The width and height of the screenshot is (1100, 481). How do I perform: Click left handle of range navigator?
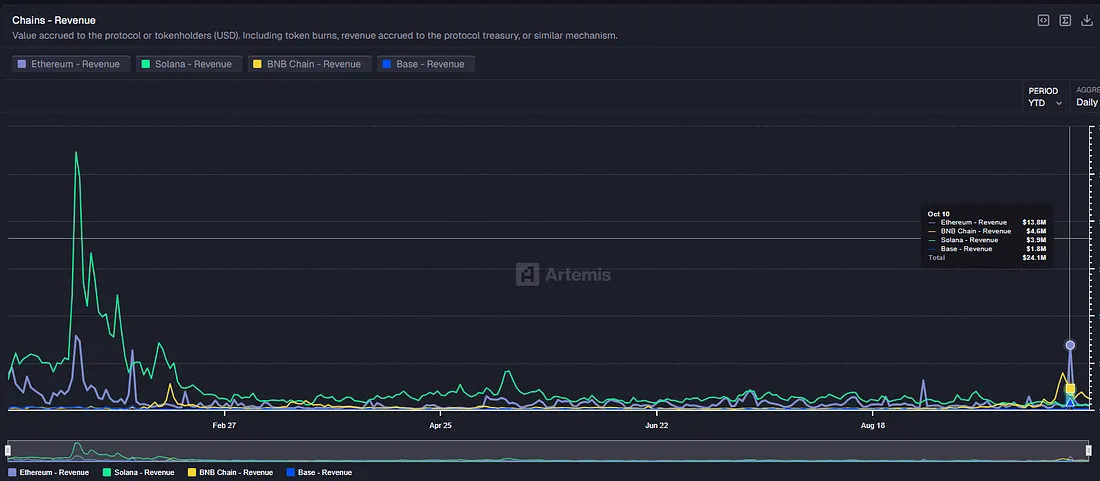click(x=9, y=451)
